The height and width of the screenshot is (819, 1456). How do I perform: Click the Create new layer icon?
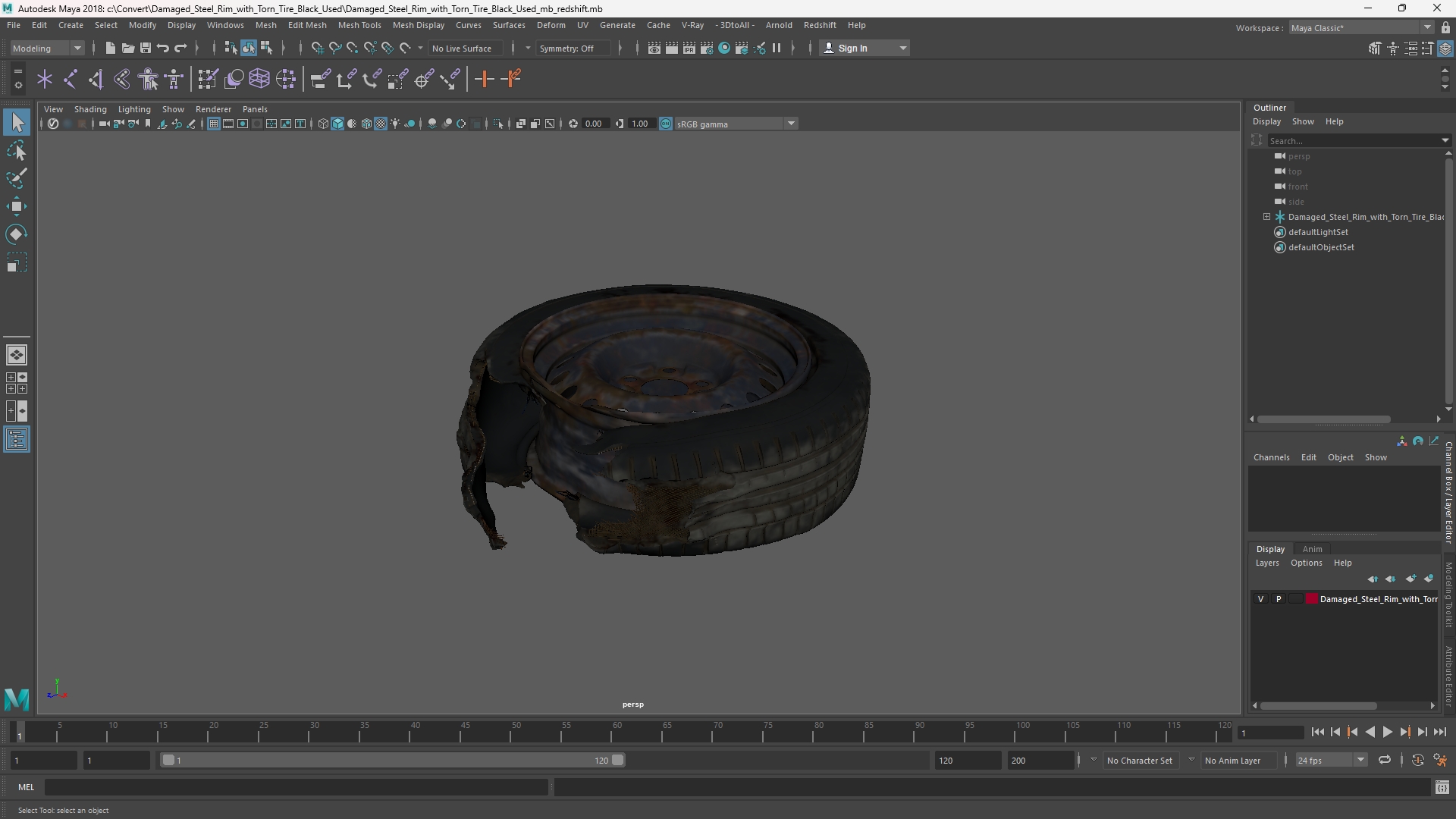pyautogui.click(x=1410, y=579)
